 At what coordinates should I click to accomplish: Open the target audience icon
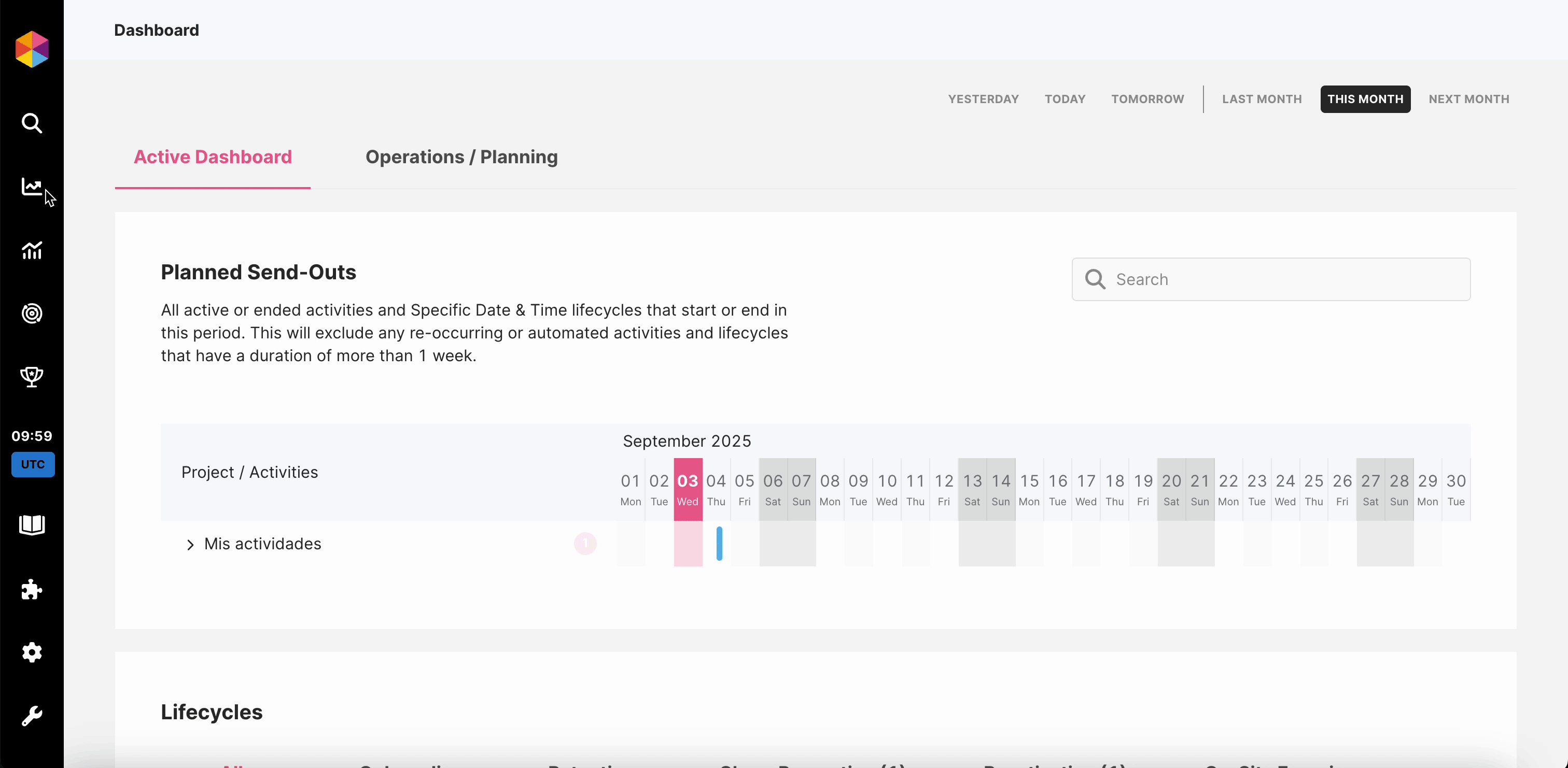[32, 314]
